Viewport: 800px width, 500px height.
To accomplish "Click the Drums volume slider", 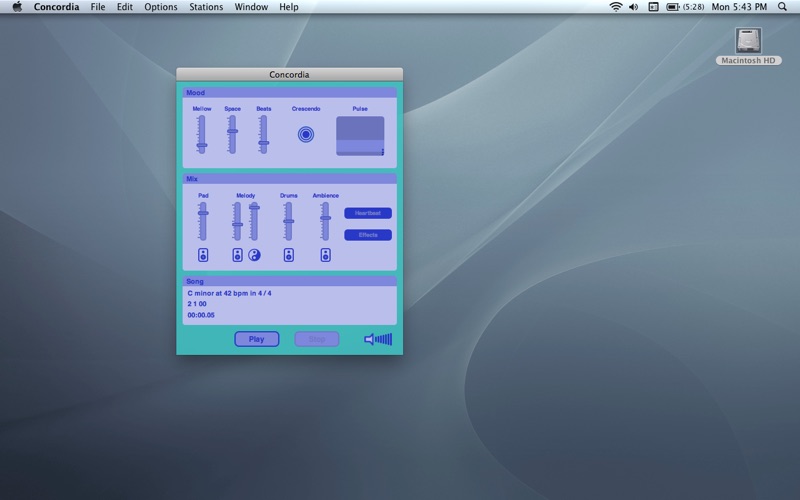I will click(289, 221).
